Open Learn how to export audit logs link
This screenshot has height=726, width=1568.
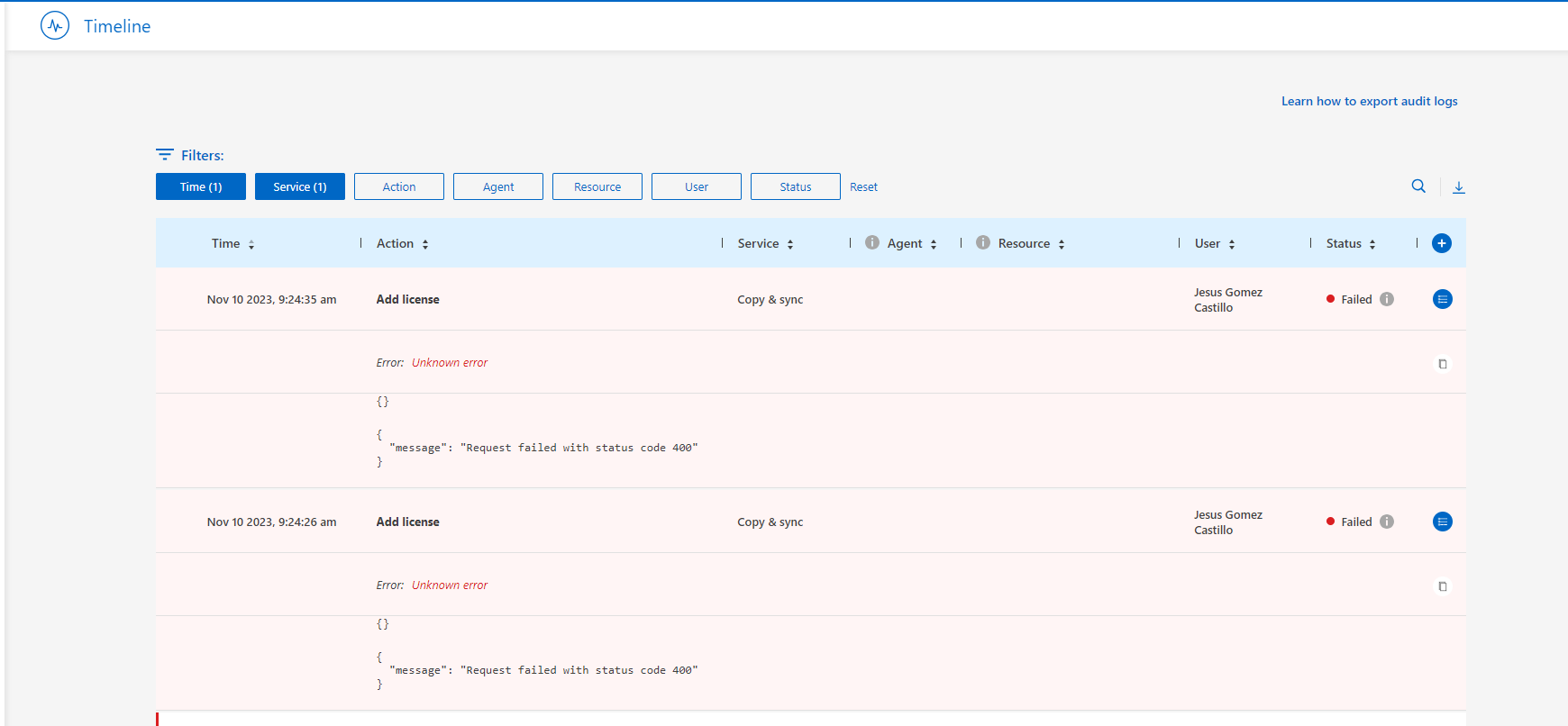(x=1369, y=101)
